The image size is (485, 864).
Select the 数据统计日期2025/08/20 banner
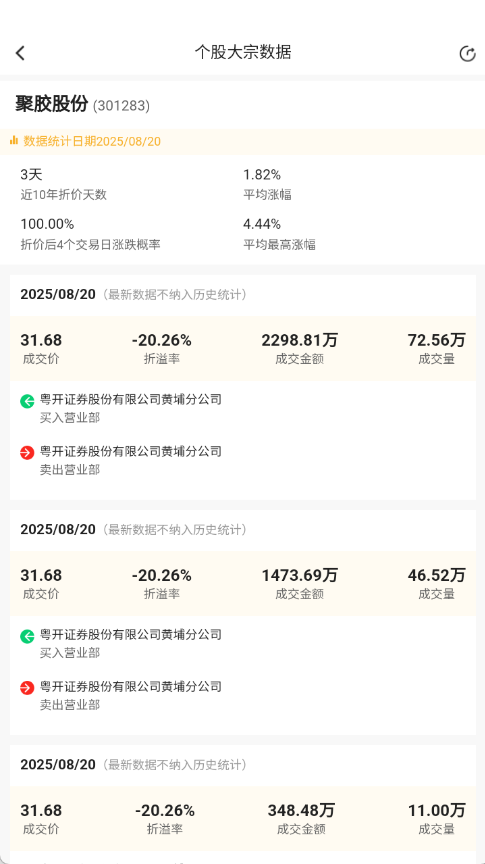point(242,142)
